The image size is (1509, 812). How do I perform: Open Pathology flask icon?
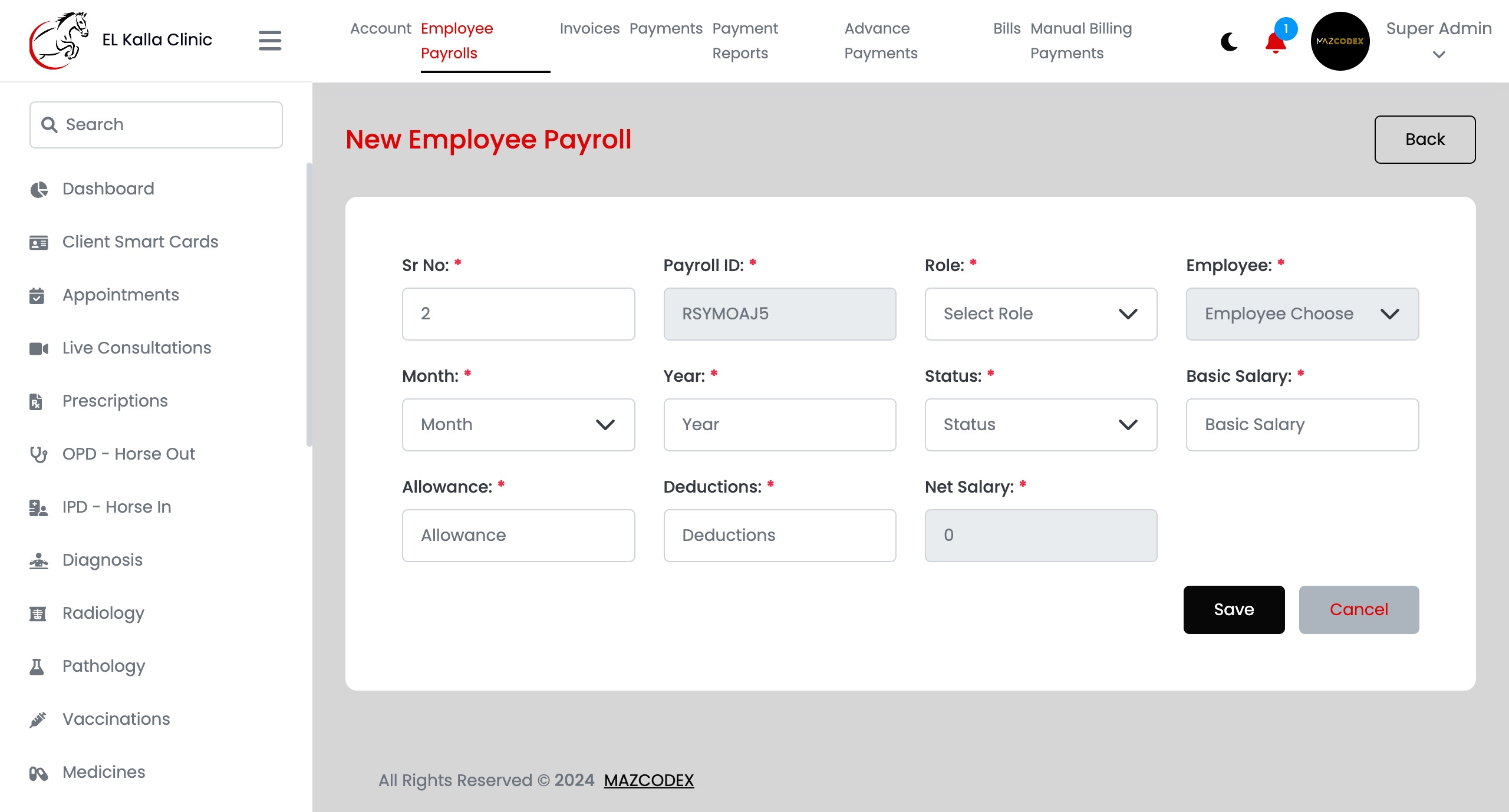[37, 666]
